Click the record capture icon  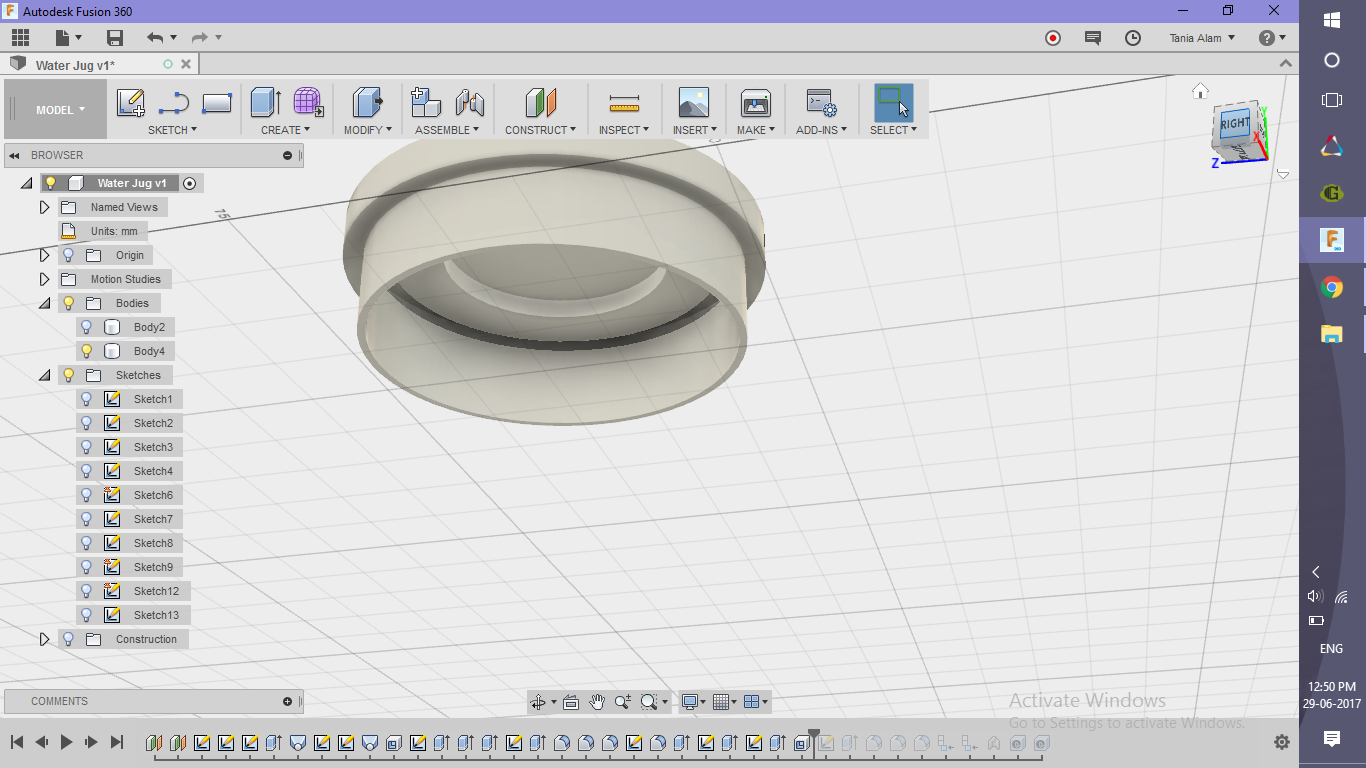(1052, 38)
